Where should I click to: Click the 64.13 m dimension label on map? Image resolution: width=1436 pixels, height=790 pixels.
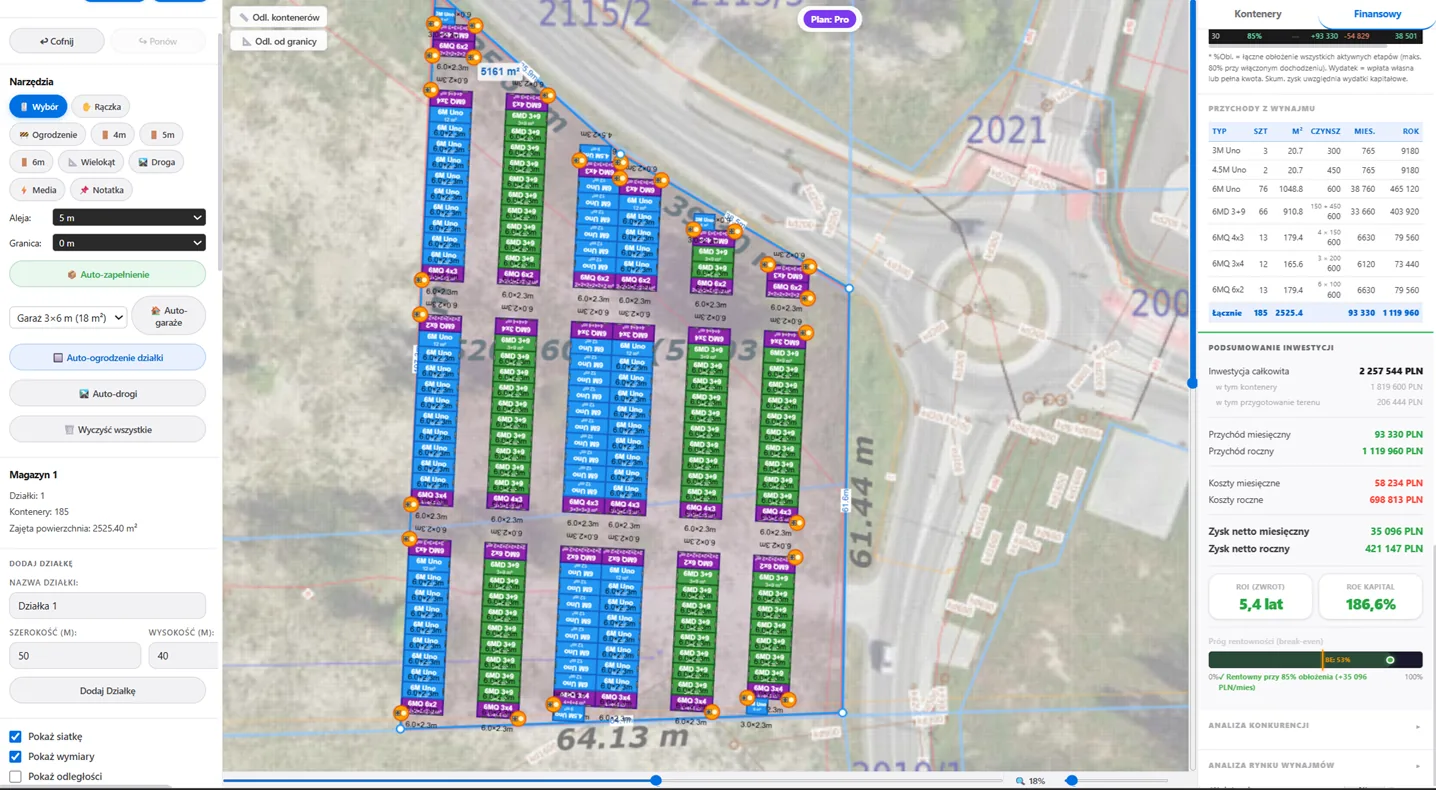tap(622, 739)
